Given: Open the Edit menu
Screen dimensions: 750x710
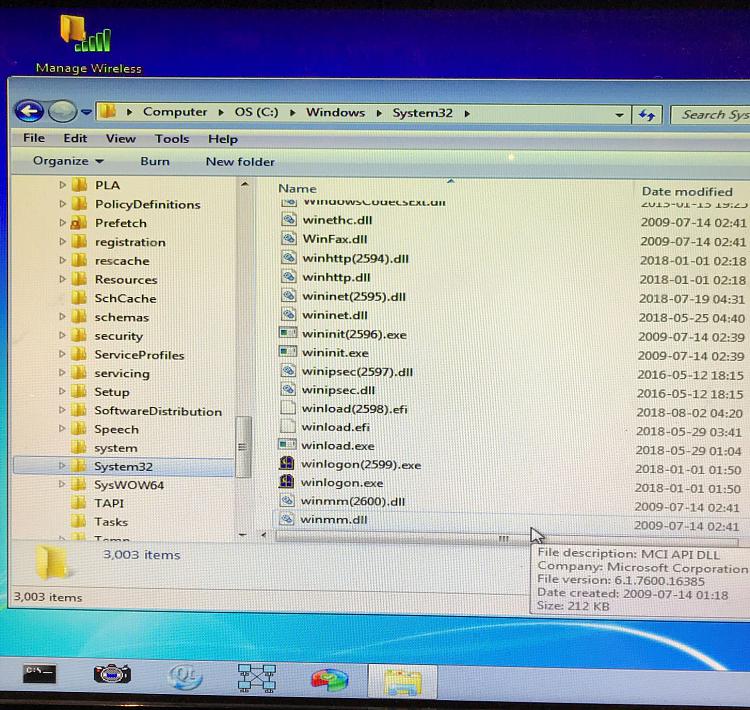Looking at the screenshot, I should (x=75, y=138).
